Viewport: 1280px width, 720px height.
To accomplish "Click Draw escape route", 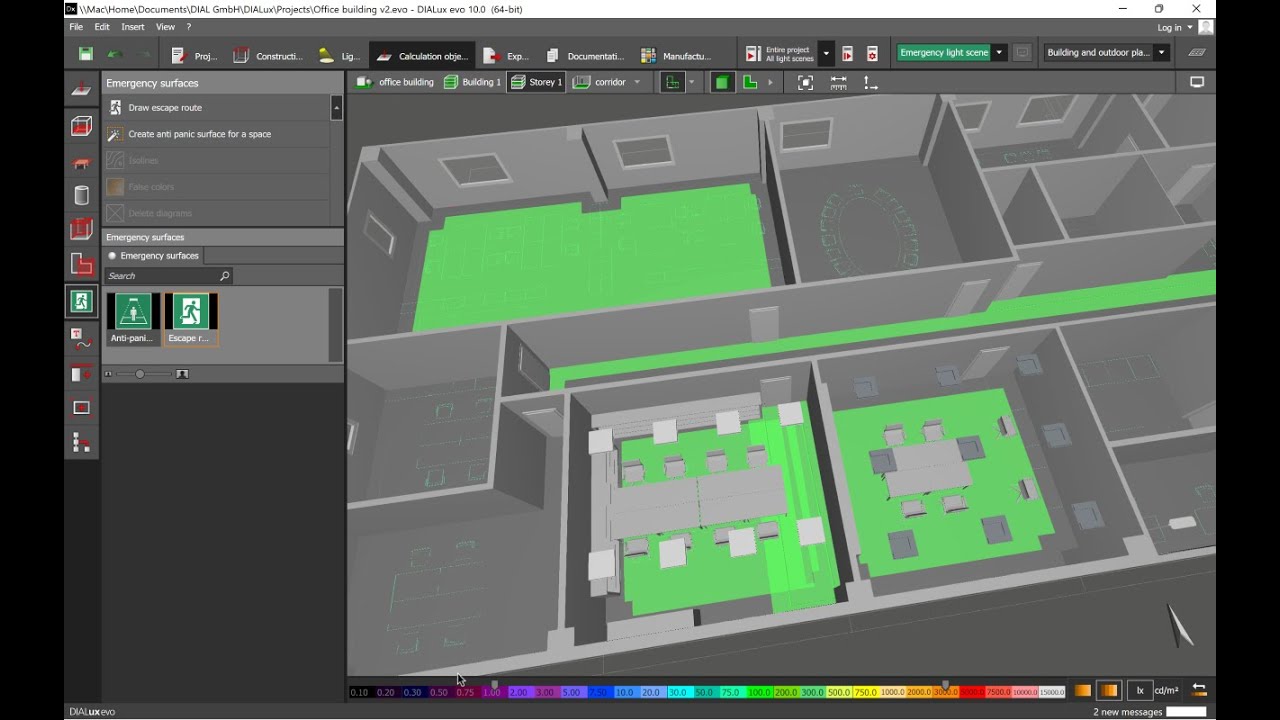I will 165,108.
